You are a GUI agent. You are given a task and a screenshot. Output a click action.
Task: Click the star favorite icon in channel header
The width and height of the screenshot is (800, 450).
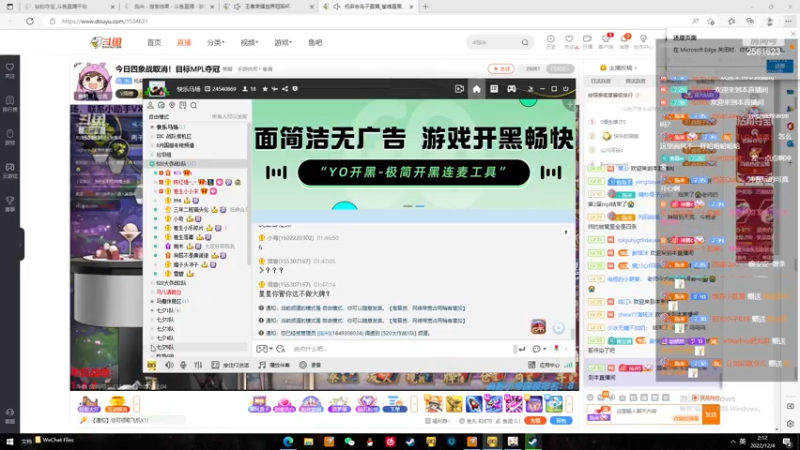(x=265, y=89)
